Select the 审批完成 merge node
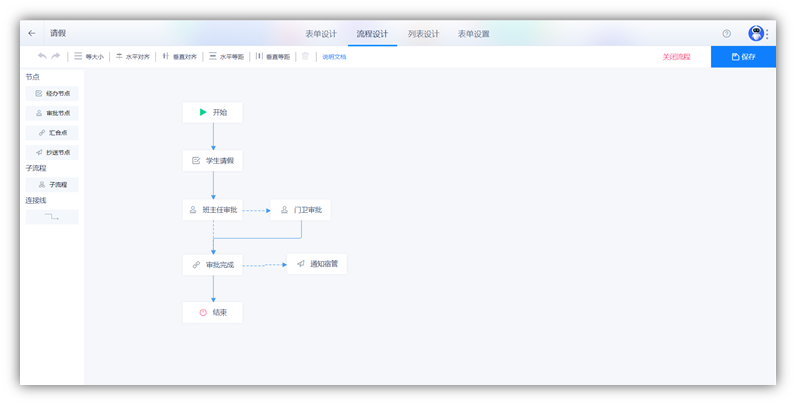 coord(213,264)
